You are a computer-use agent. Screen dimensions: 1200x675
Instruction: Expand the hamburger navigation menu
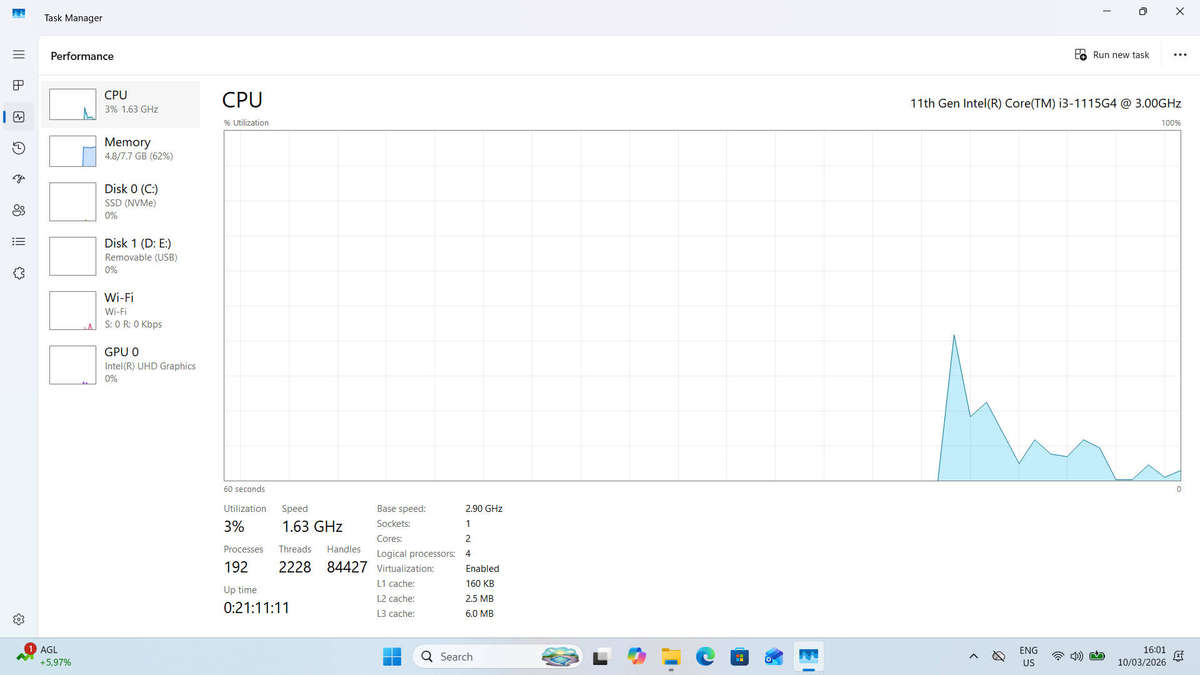[18, 54]
